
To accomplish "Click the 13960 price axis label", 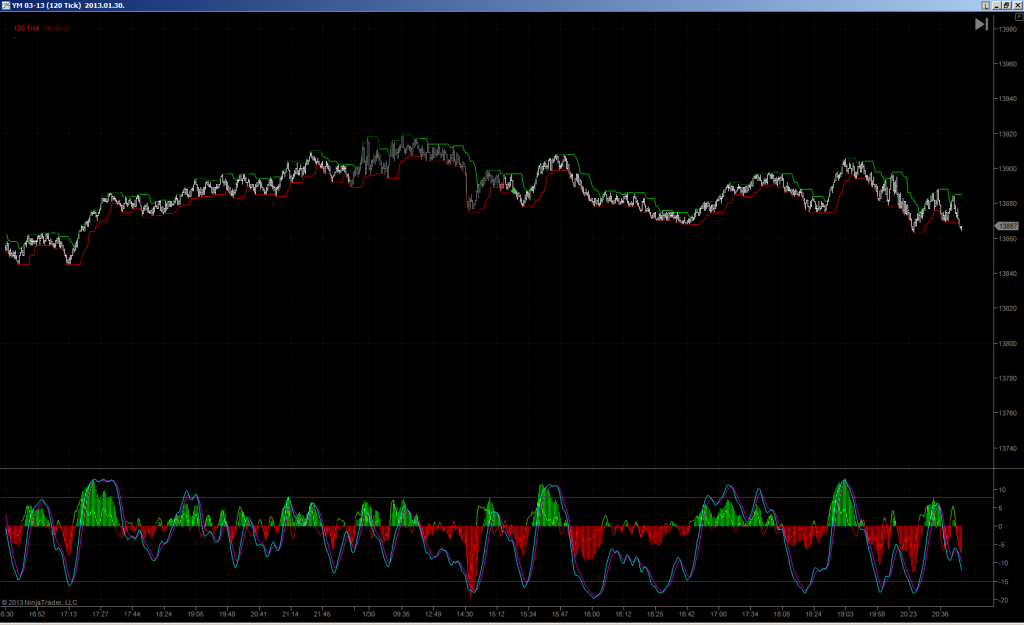I will 1007,64.
